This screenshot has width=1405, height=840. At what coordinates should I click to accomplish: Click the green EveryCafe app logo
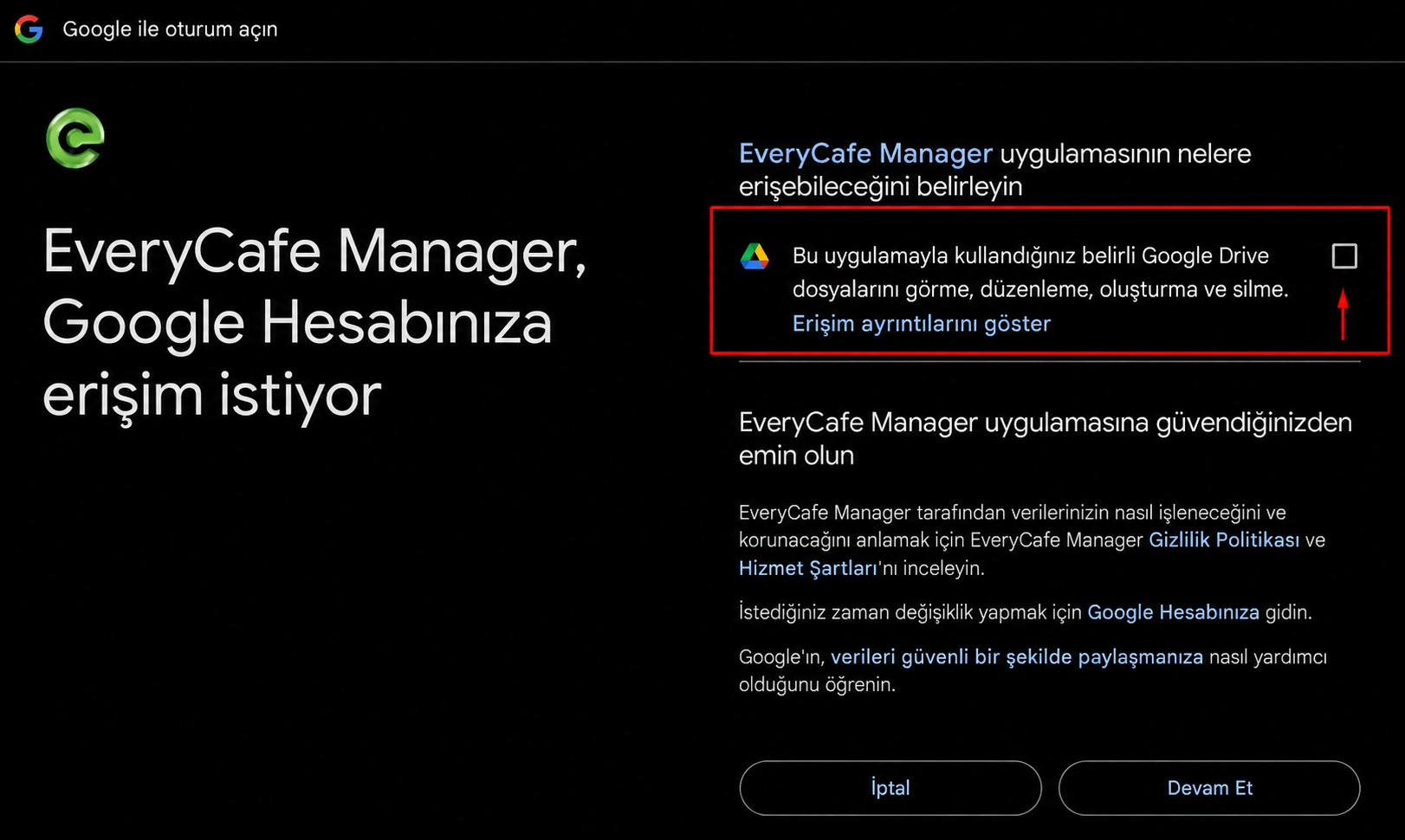pos(75,138)
